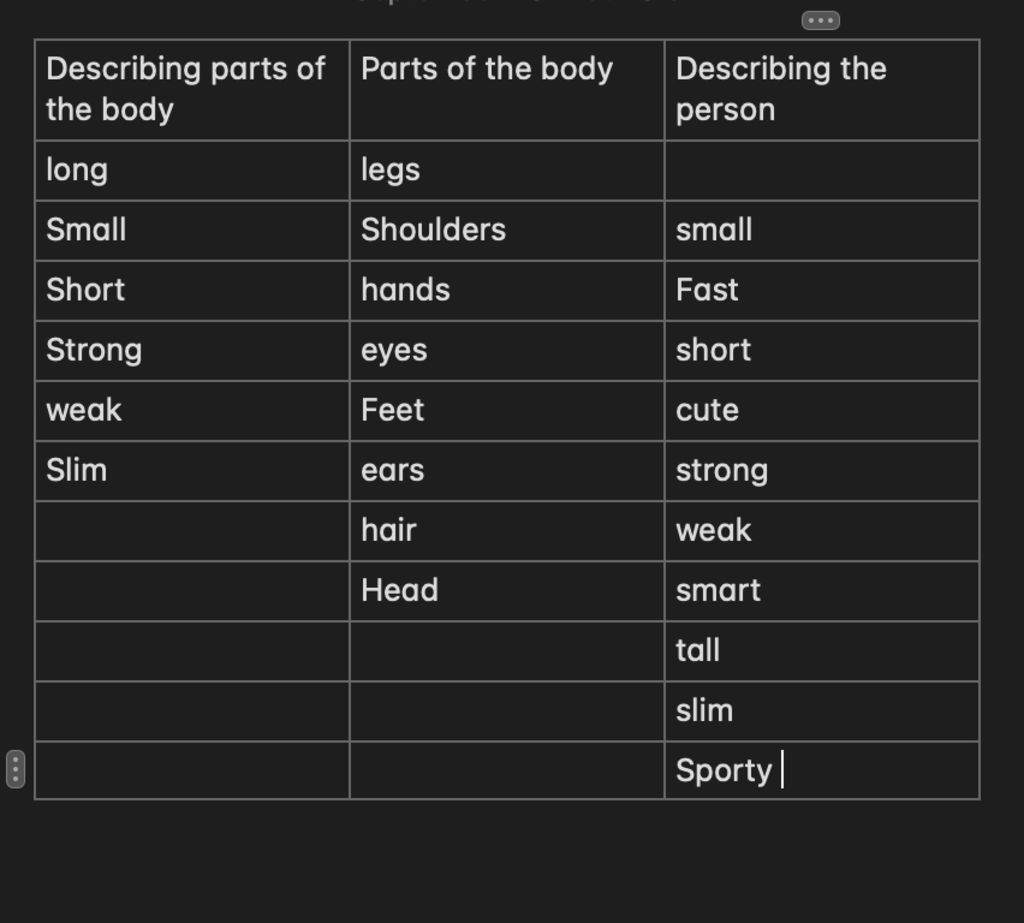Place cursor in the "Shoulders" cell
Screen dimensions: 1024x923
[x=506, y=230]
